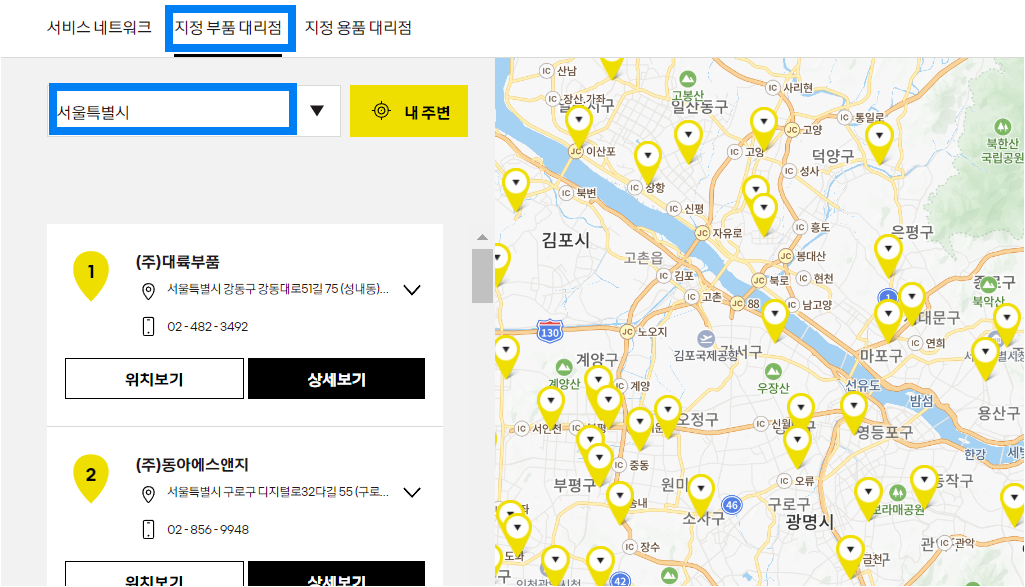Click numbered pin 1 for 대륙부품
Viewport: 1025px width, 587px height.
pos(91,275)
